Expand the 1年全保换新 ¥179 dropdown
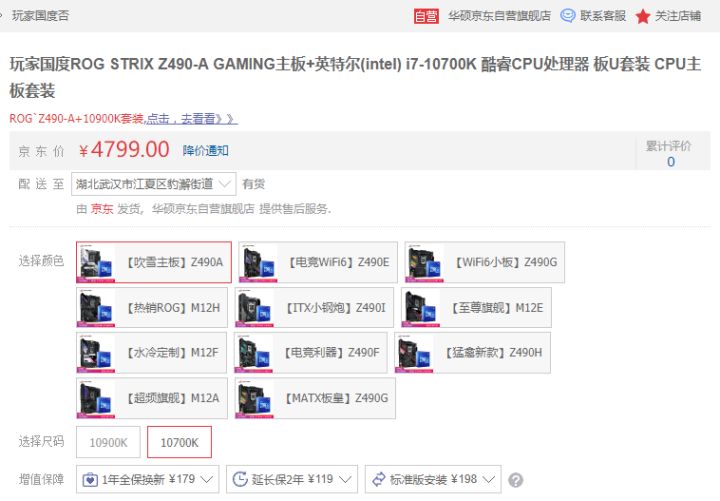 coord(147,479)
